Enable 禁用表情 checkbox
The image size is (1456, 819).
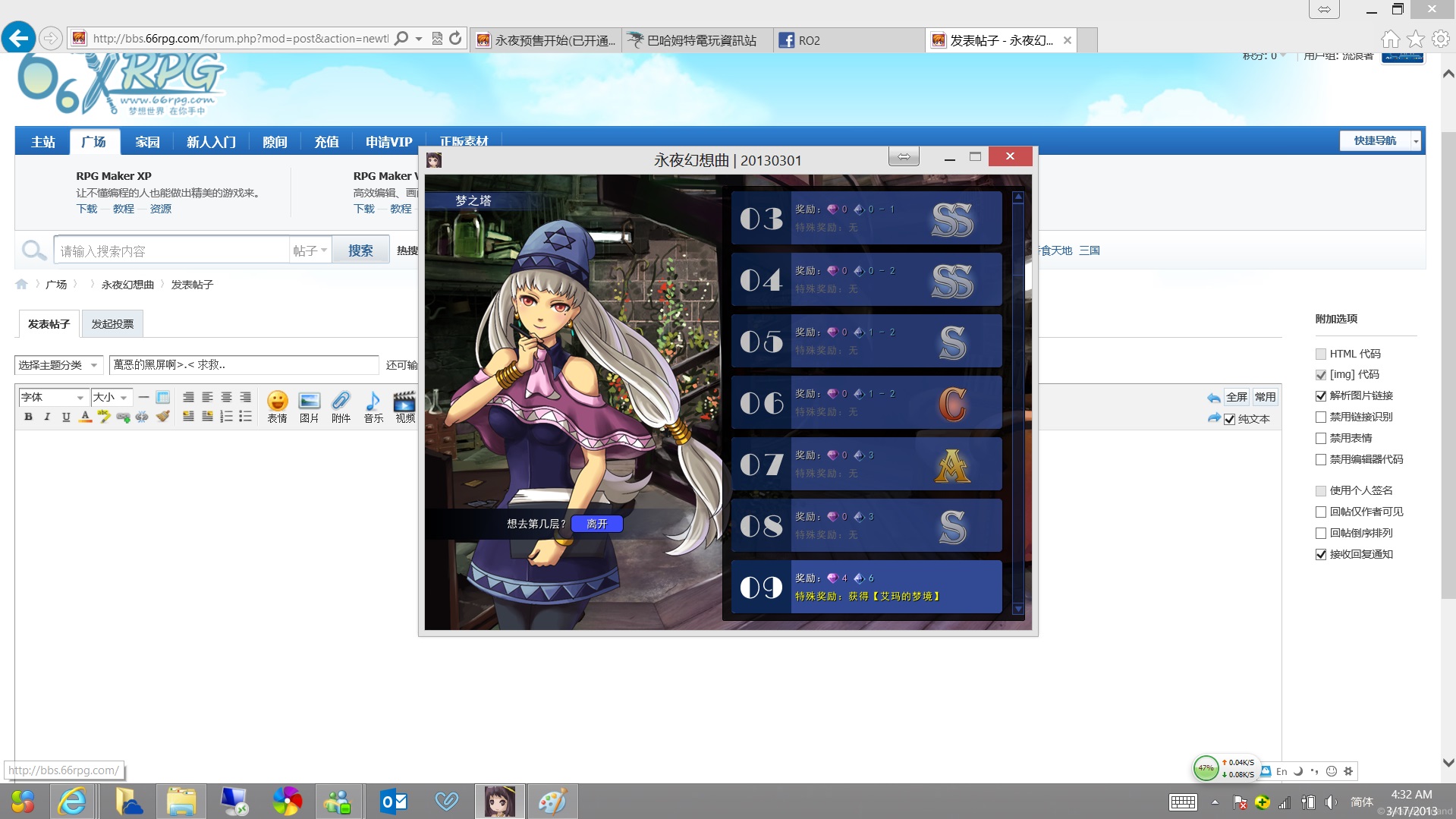[x=1321, y=439]
